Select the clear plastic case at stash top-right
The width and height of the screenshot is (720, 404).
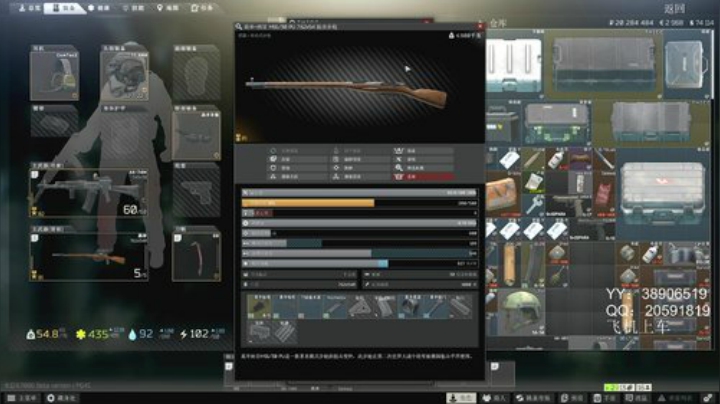pyautogui.click(x=687, y=64)
